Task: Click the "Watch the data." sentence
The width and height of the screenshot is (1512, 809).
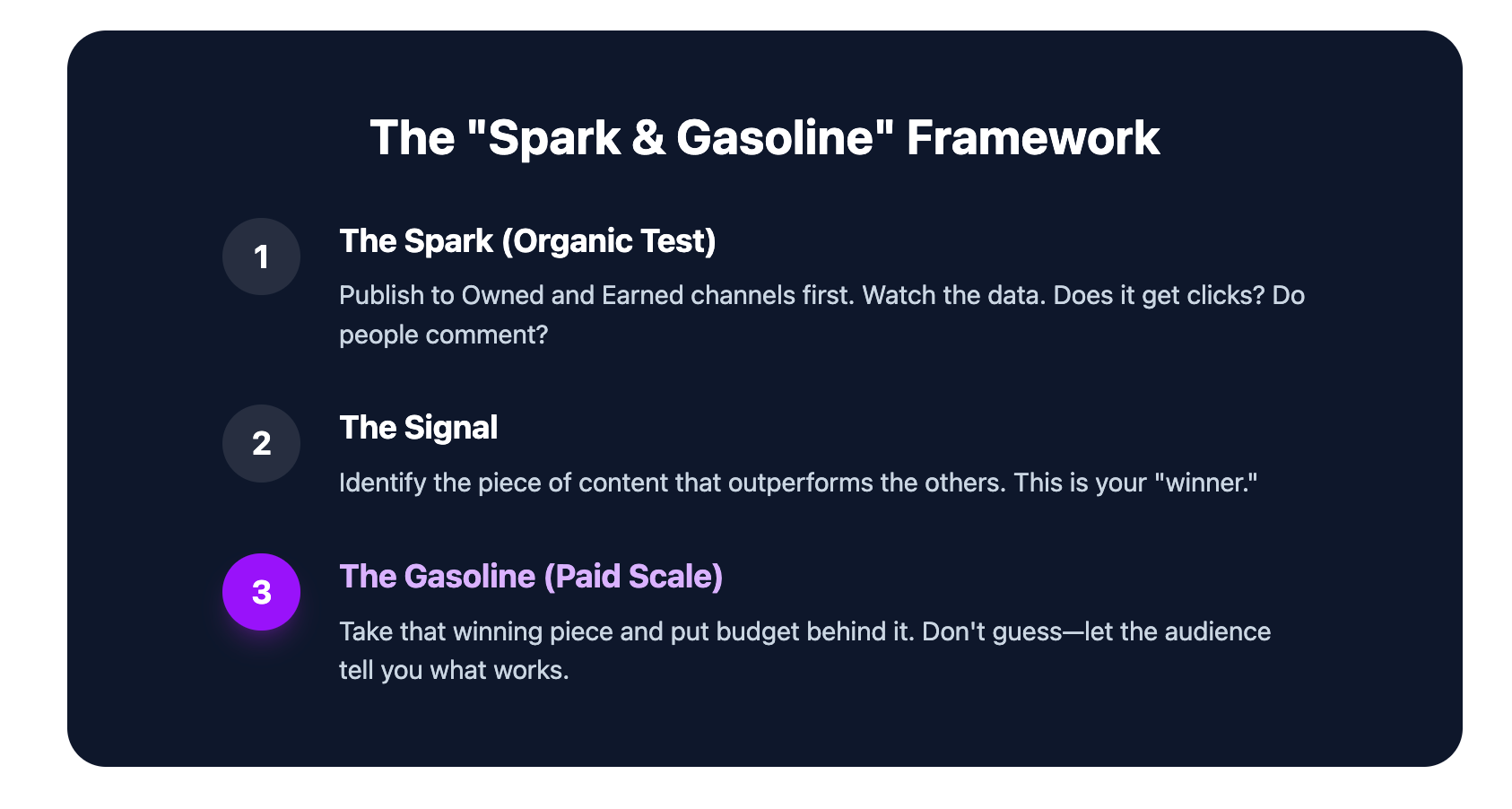Action: [953, 295]
